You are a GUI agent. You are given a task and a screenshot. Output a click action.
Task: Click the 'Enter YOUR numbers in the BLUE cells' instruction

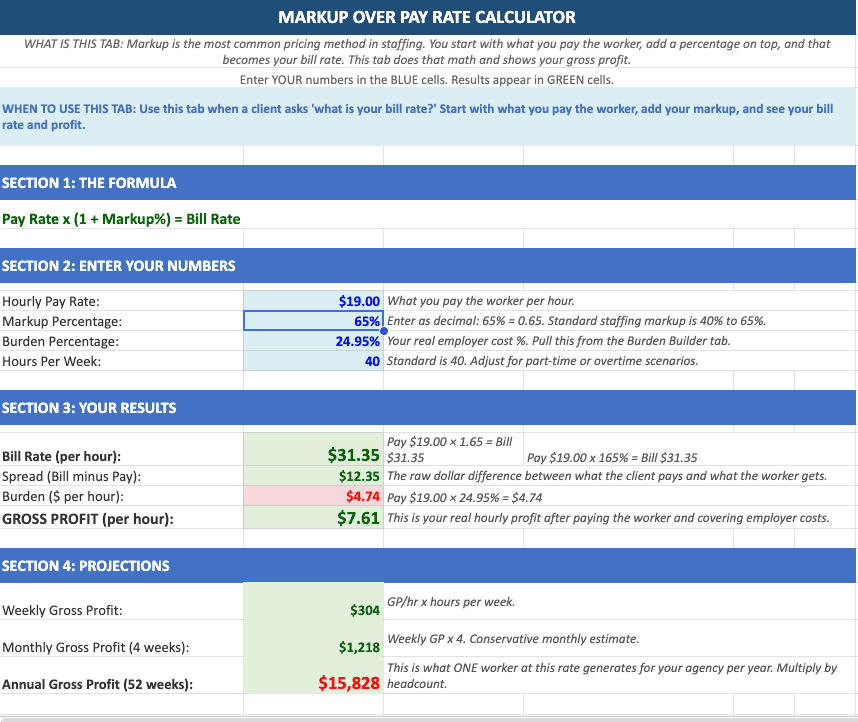click(x=427, y=80)
